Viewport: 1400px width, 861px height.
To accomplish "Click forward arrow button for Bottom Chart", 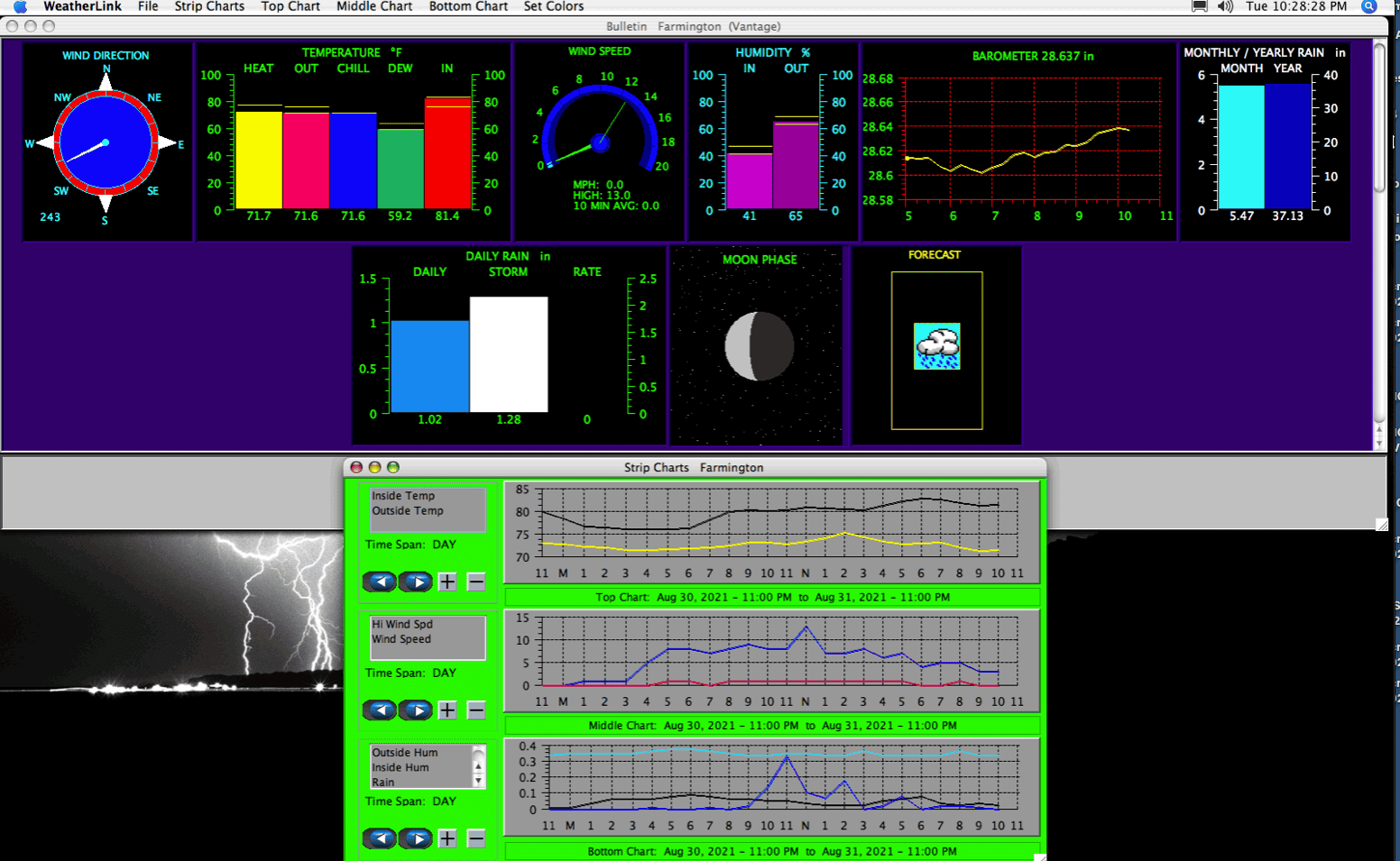I will click(416, 838).
